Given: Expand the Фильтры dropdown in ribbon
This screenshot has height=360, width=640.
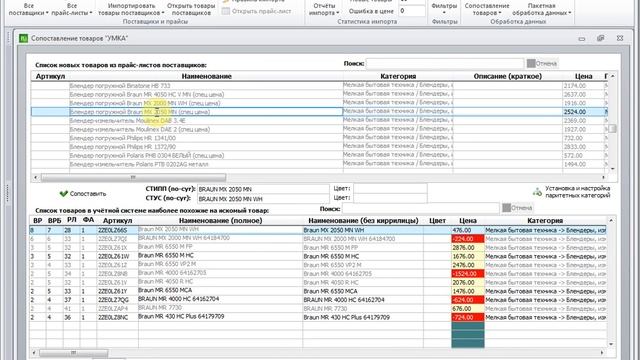Looking at the screenshot, I should tap(444, 9).
